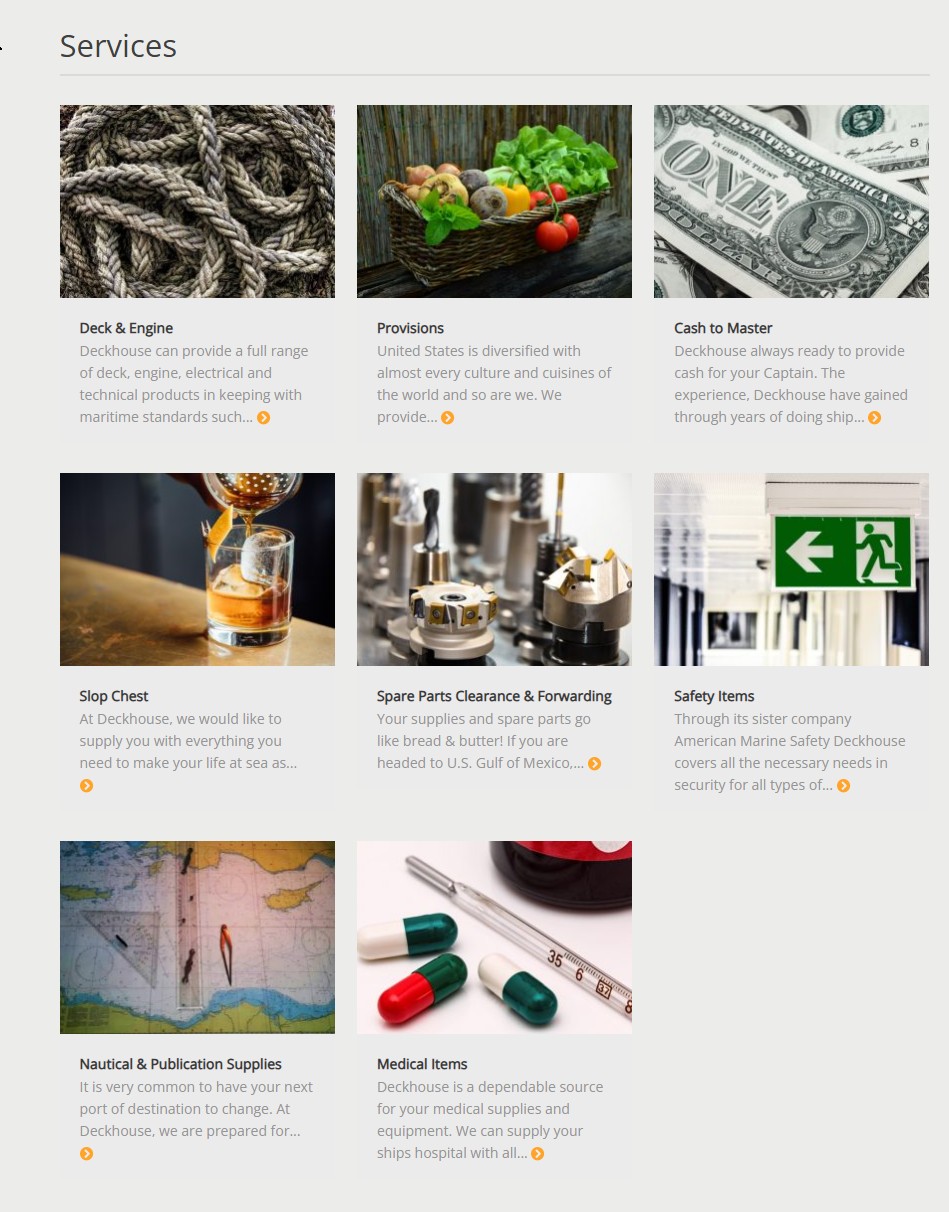The width and height of the screenshot is (949, 1212).
Task: Select the vegetable basket image
Action: click(x=494, y=201)
